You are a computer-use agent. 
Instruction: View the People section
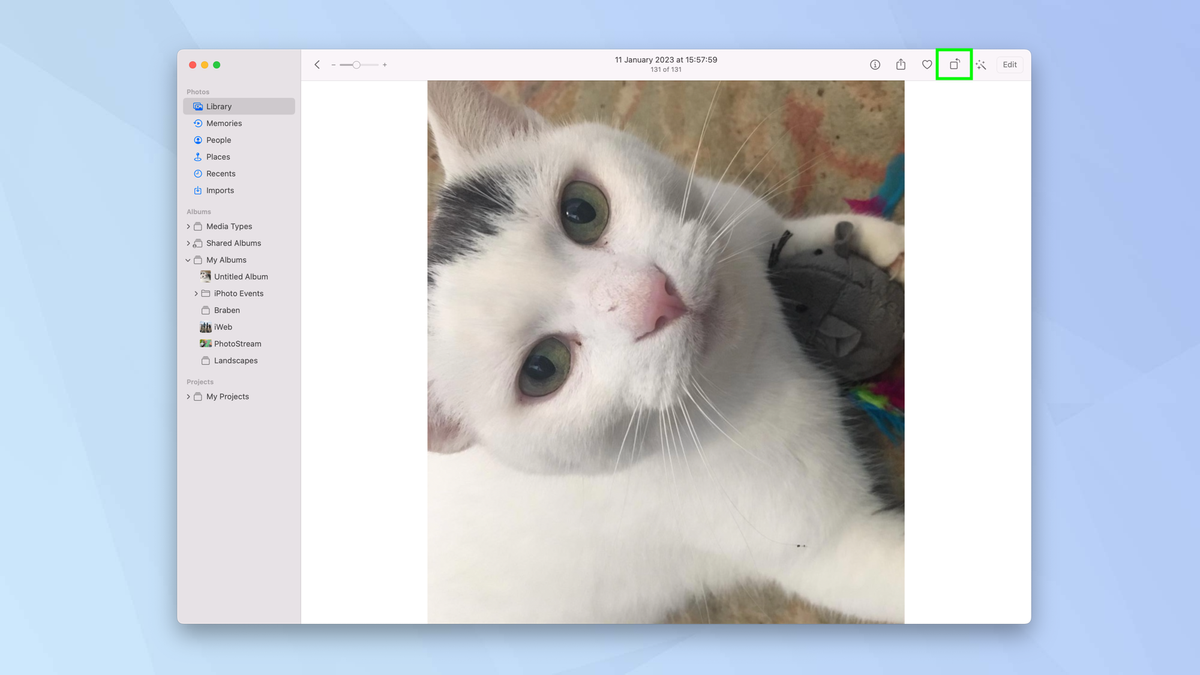coord(217,139)
